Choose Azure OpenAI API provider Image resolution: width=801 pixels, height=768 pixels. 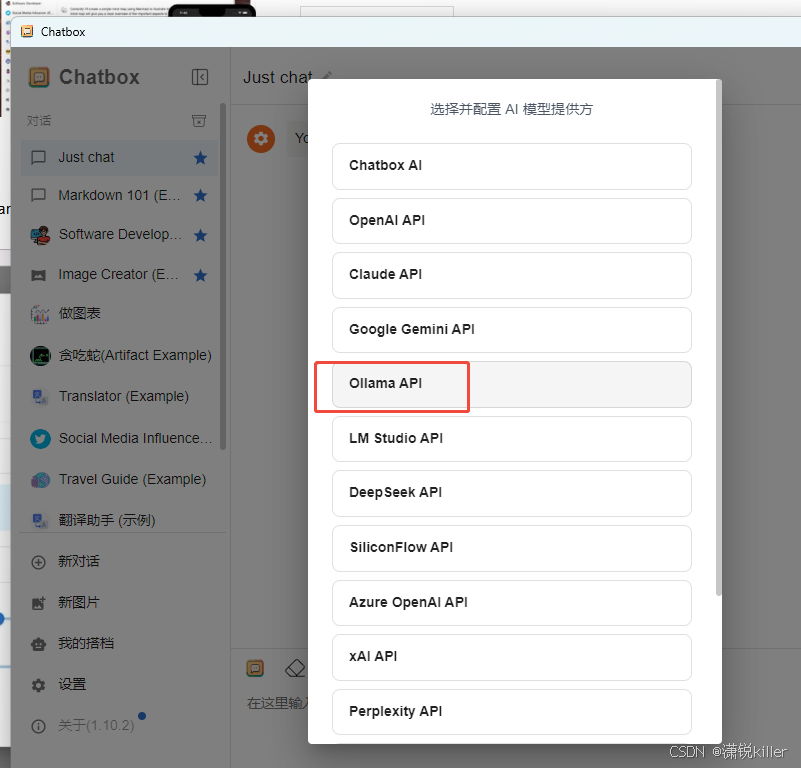511,602
